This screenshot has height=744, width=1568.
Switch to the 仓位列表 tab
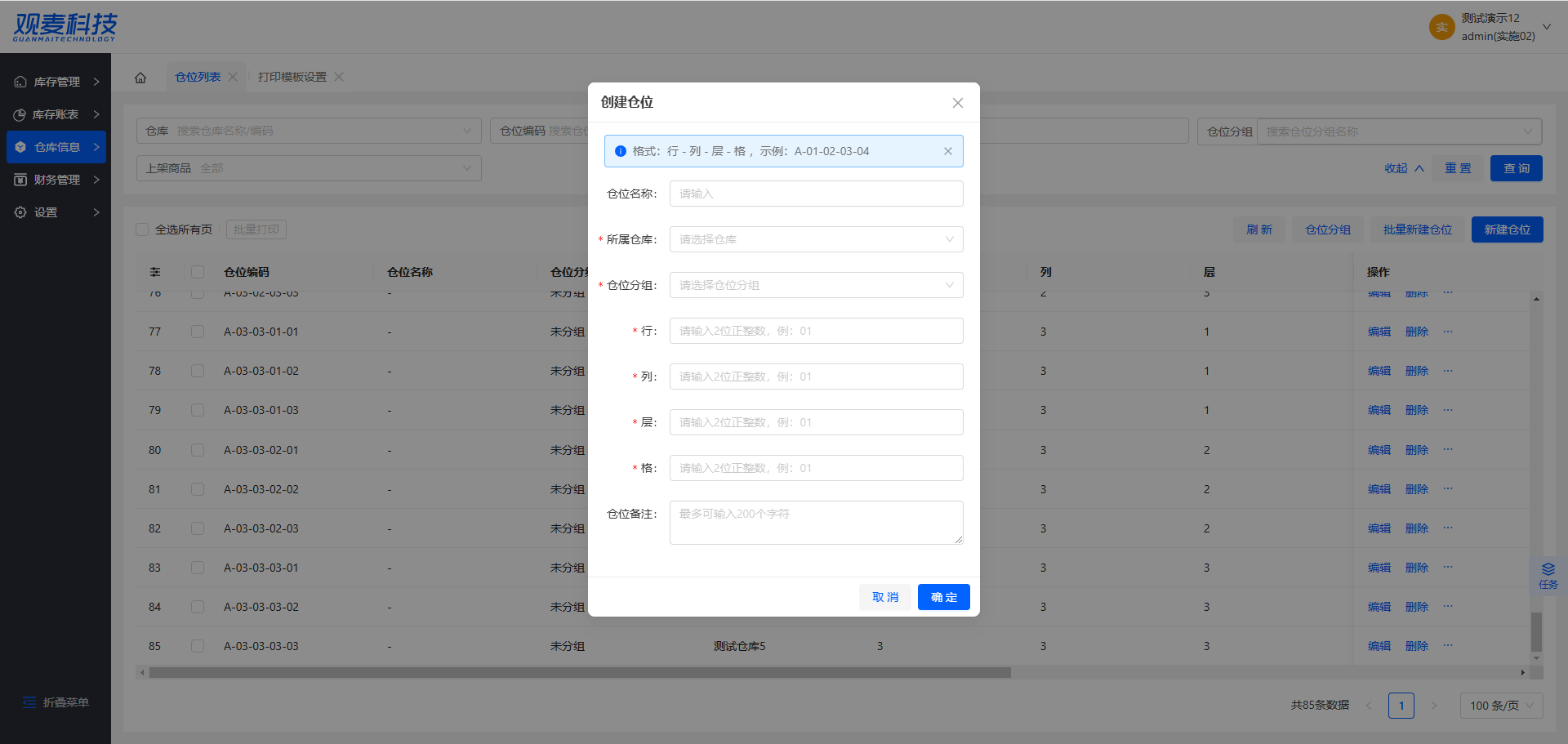point(198,77)
